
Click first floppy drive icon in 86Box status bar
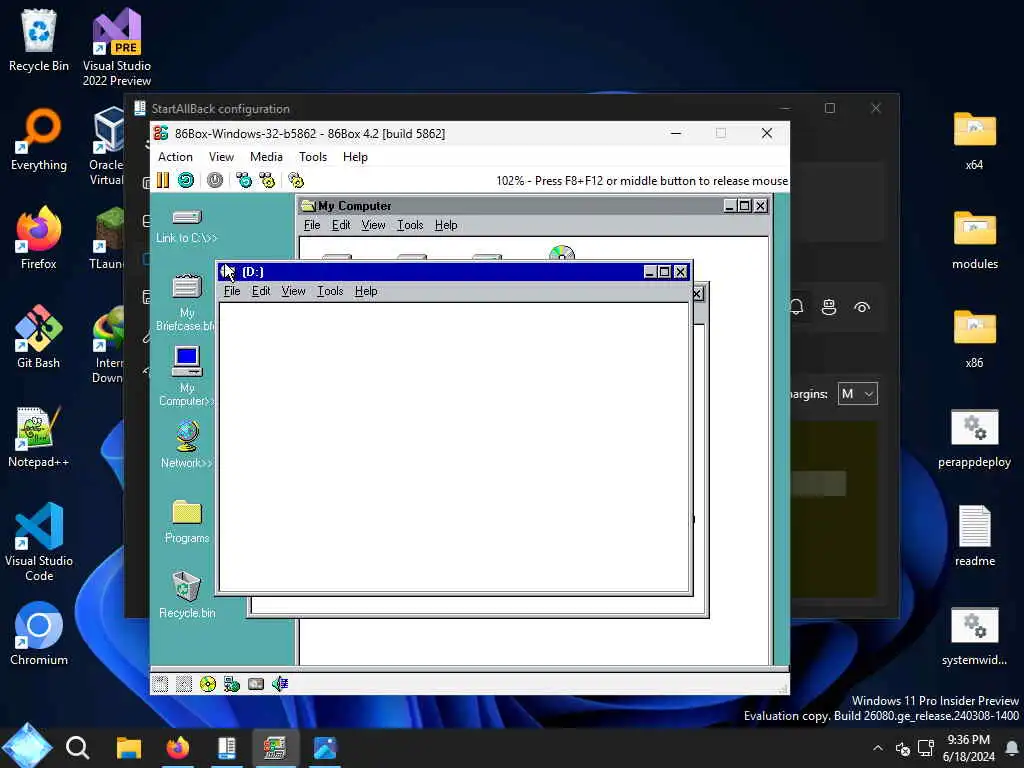point(160,684)
